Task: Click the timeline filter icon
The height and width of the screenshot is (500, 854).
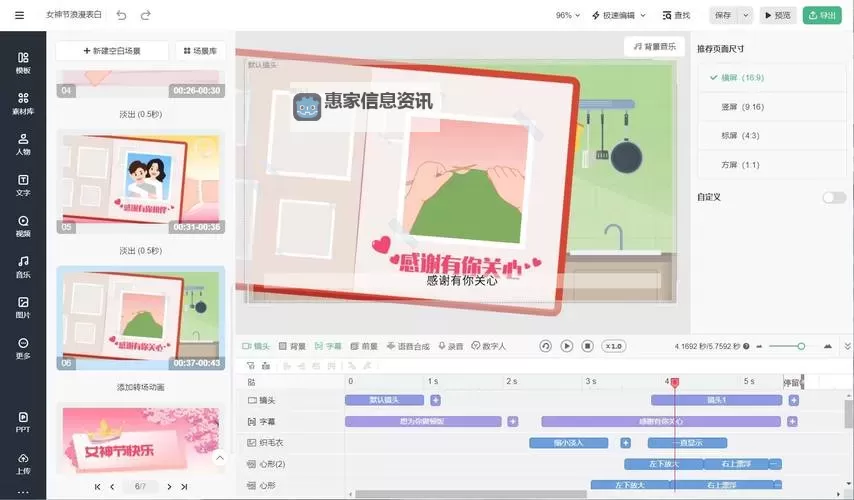Action: (x=251, y=365)
